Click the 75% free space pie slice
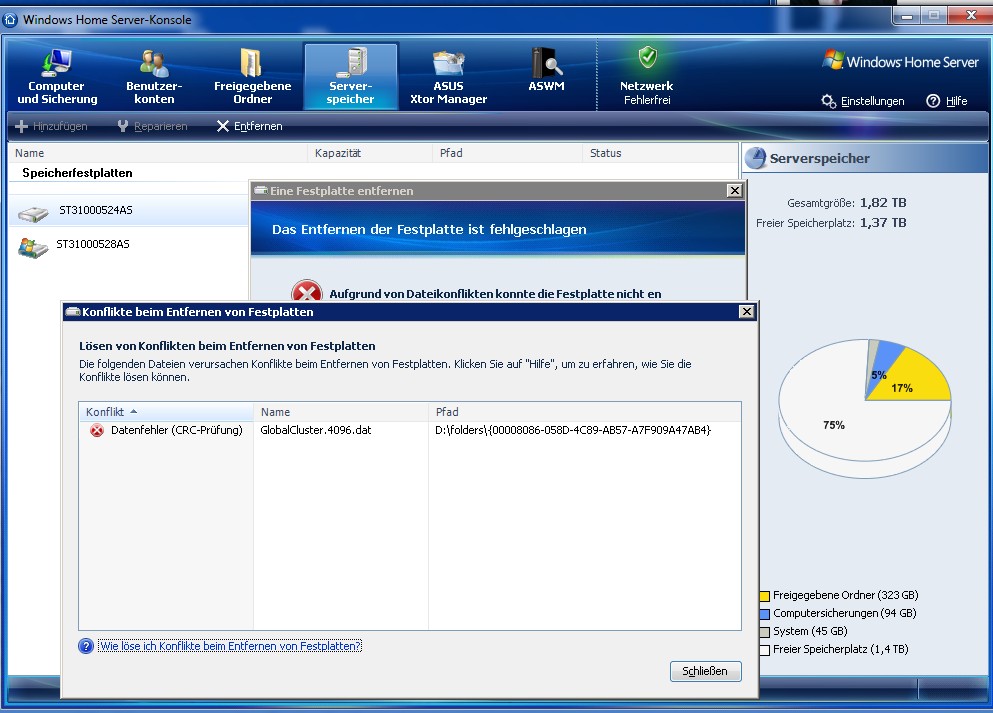Viewport: 993px width, 713px height. tap(834, 425)
